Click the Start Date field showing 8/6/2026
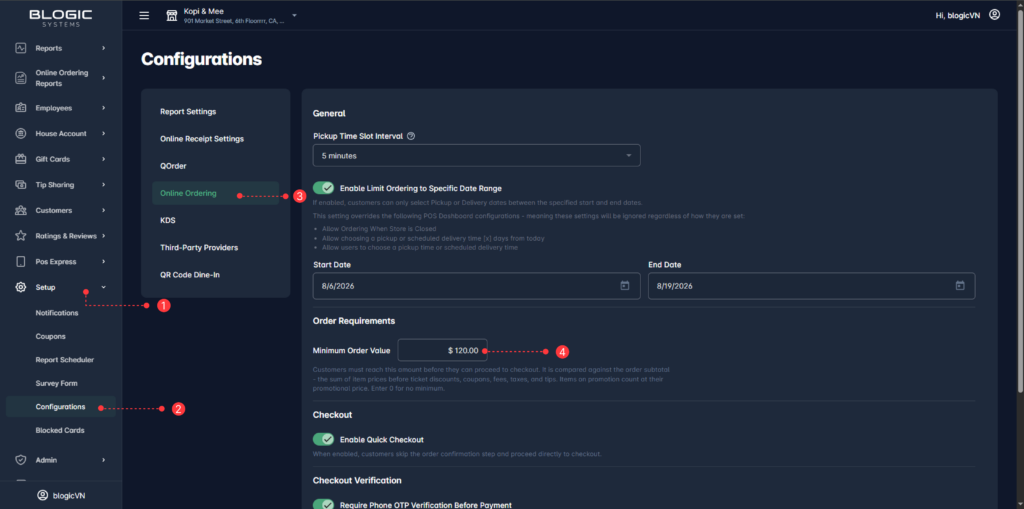 tap(477, 286)
